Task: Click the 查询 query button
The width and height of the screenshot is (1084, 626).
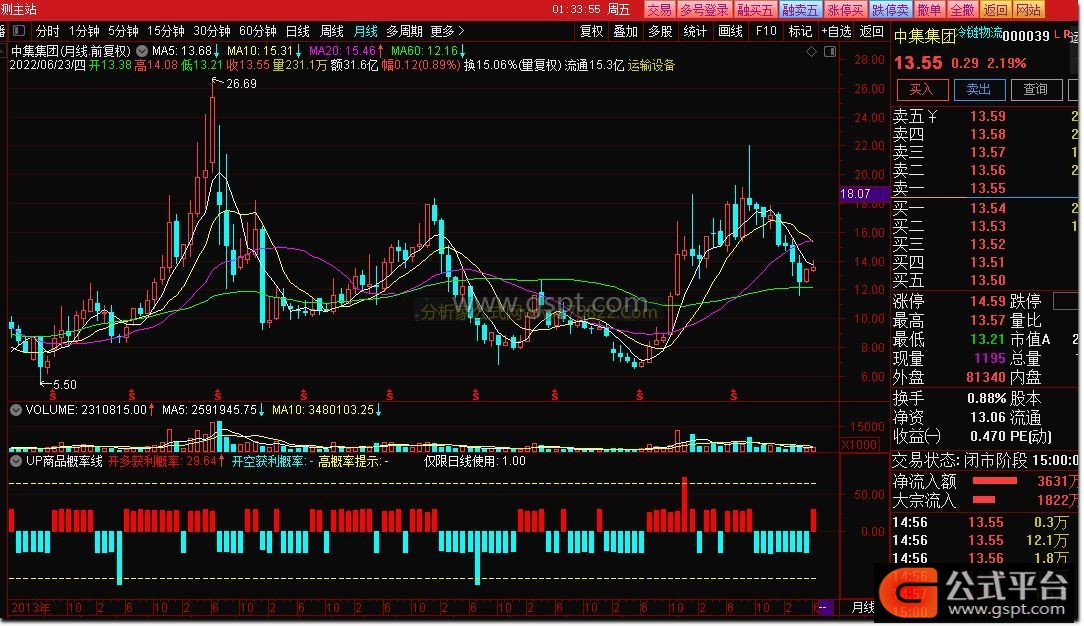Action: (1036, 90)
